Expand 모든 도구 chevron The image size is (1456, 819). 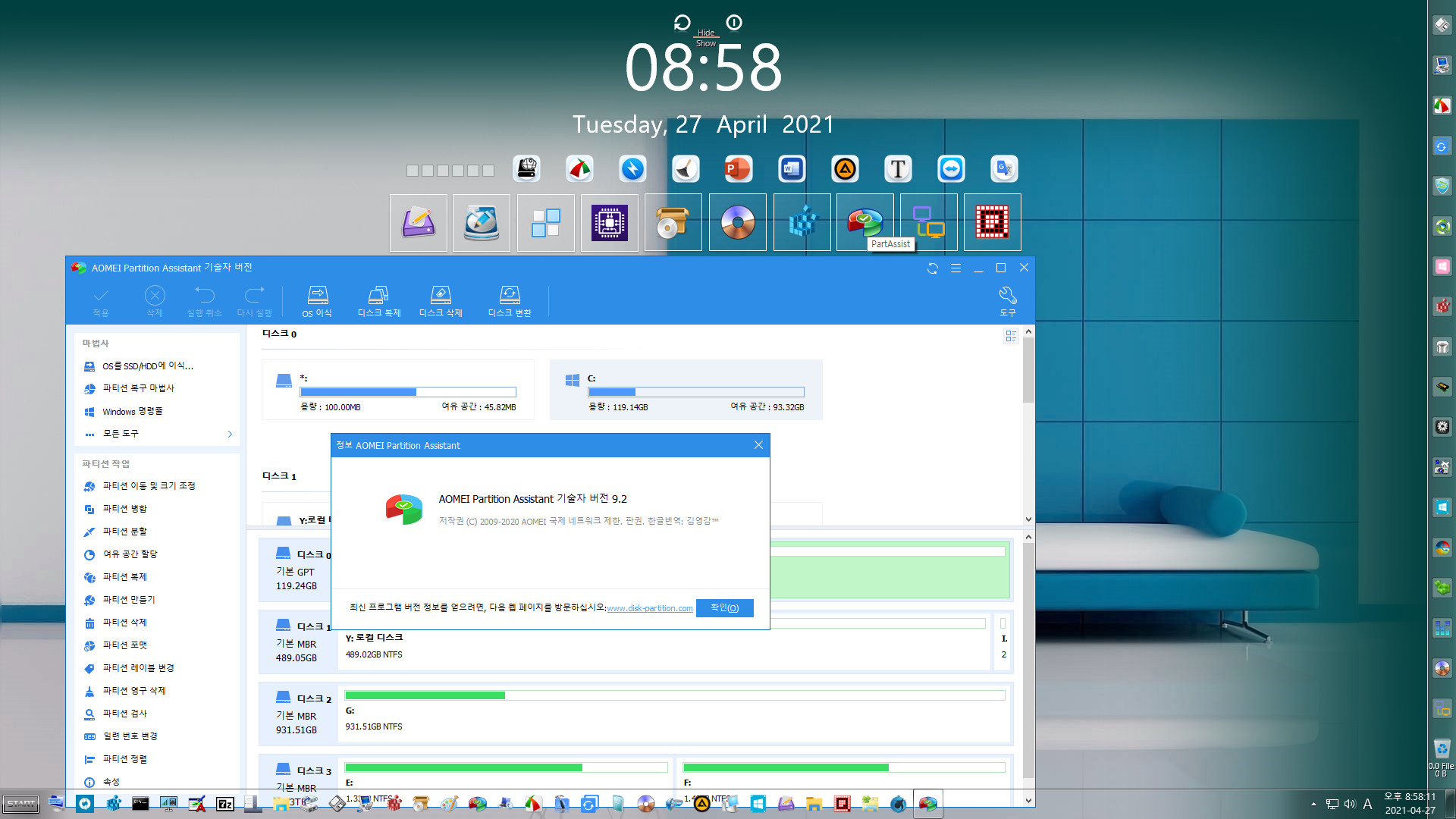pyautogui.click(x=230, y=435)
